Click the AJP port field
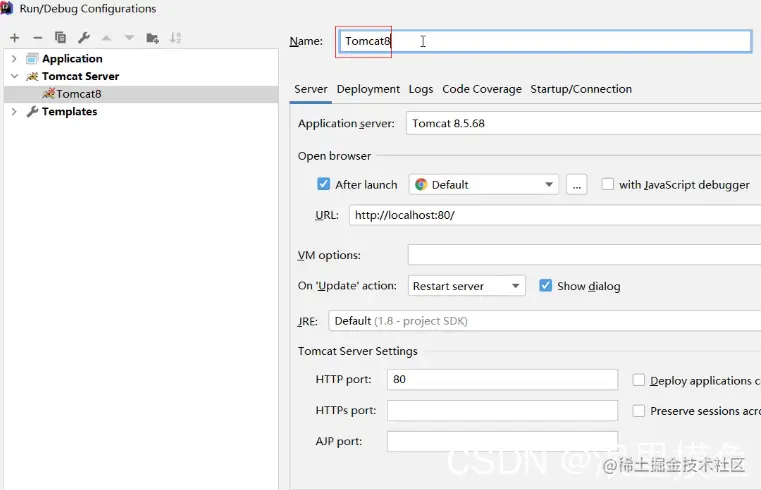Viewport: 761px width, 490px height. [502, 441]
